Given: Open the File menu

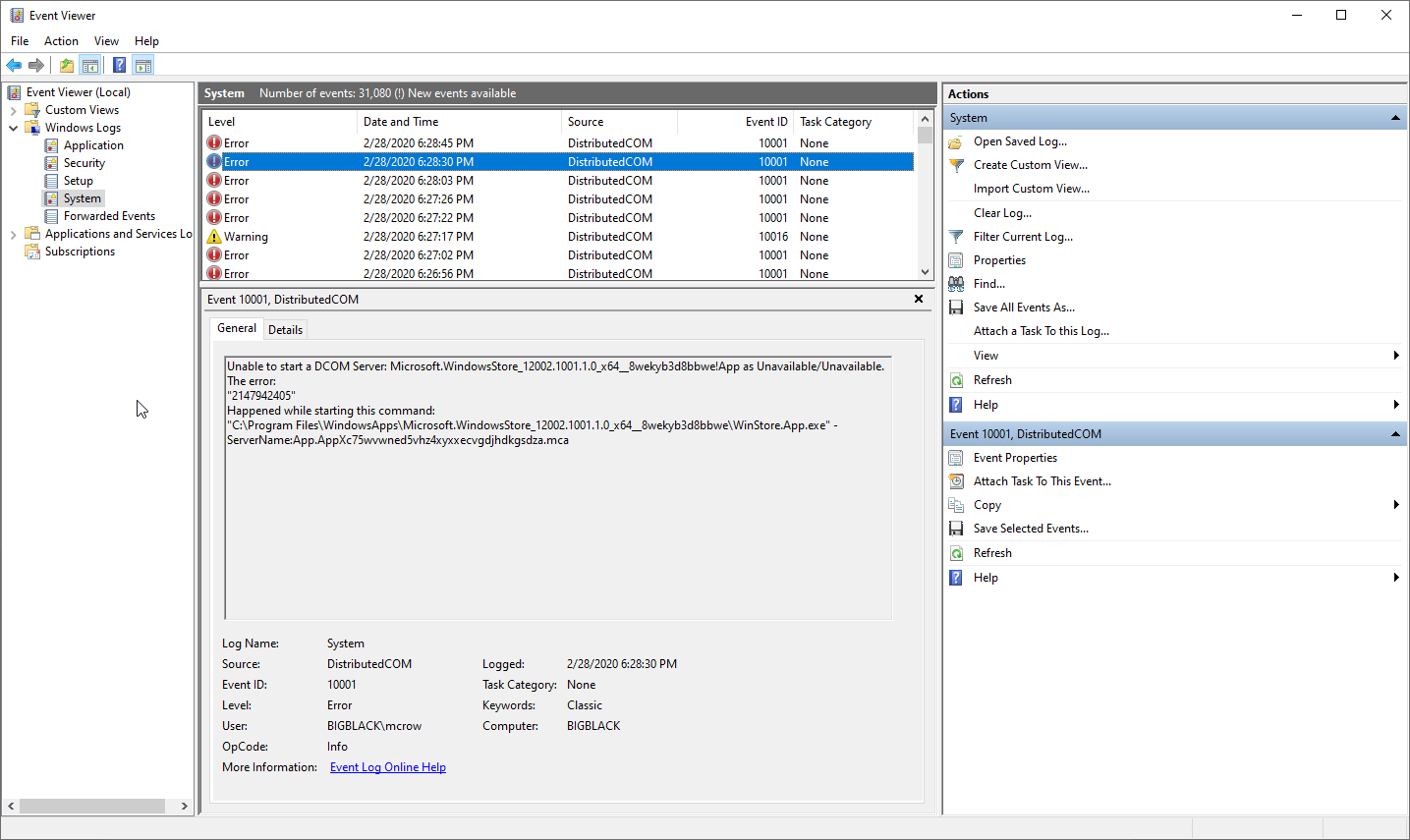Looking at the screenshot, I should coord(20,41).
